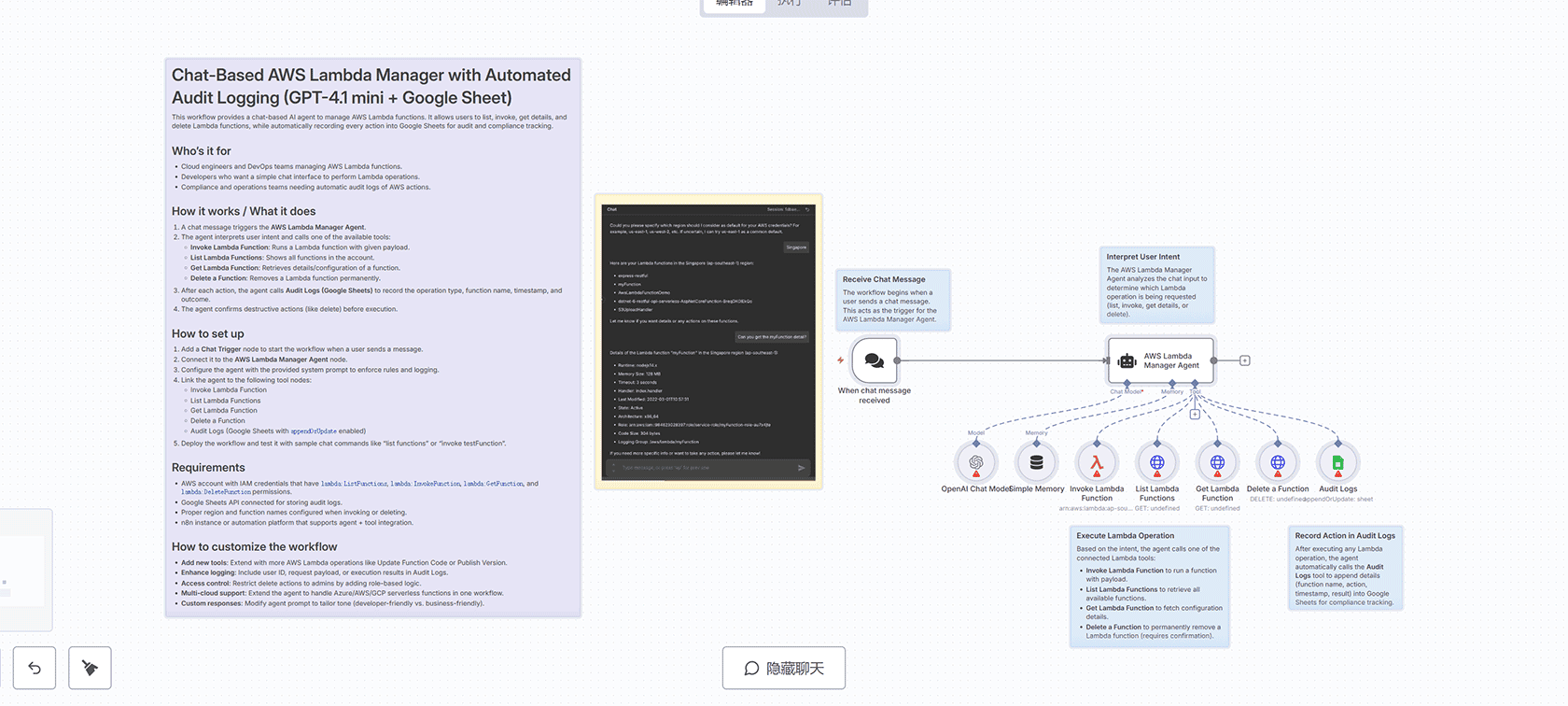1568x706 pixels.
Task: Click the lightning trigger icon beside chat node
Action: pos(840,360)
